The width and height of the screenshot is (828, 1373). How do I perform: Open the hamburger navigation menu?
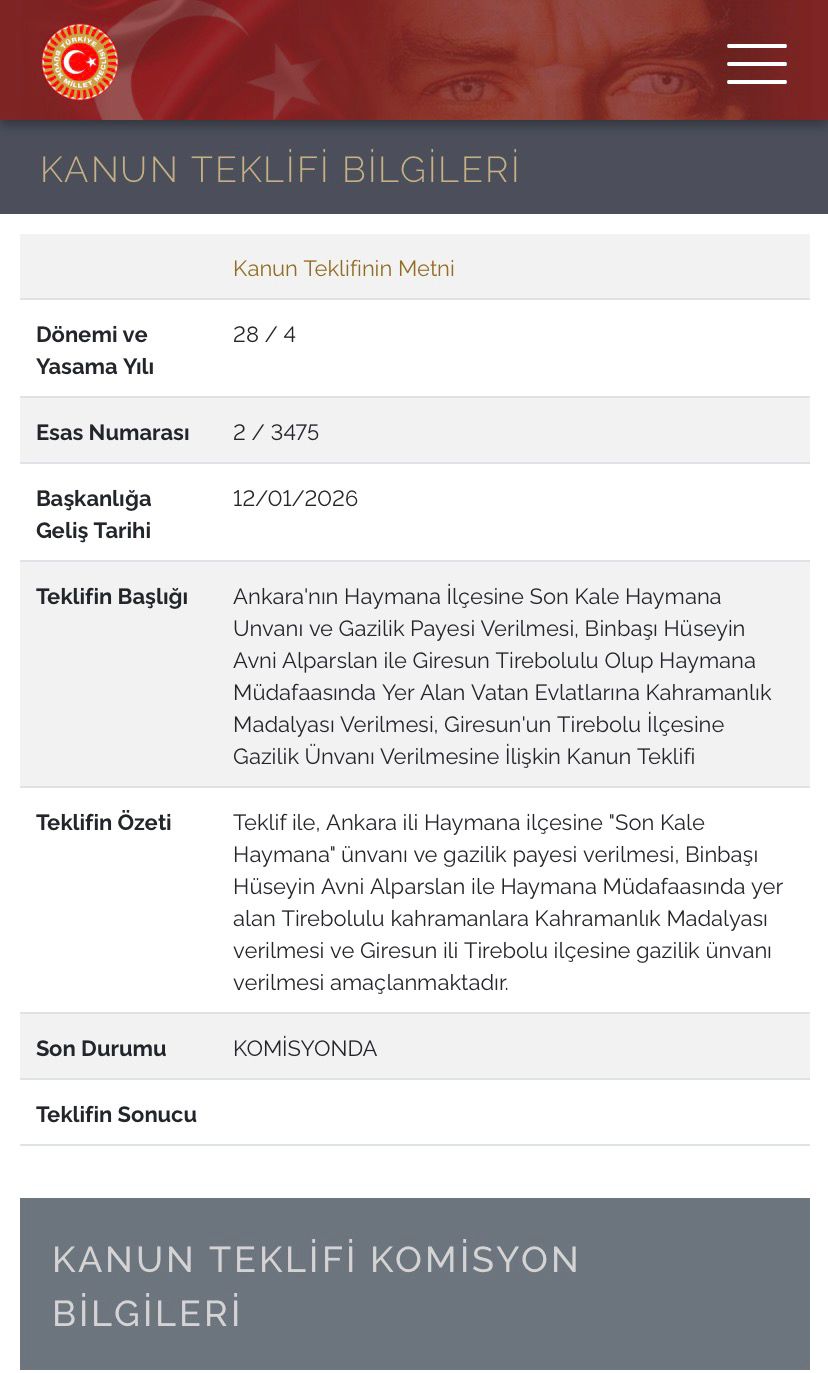click(x=757, y=64)
